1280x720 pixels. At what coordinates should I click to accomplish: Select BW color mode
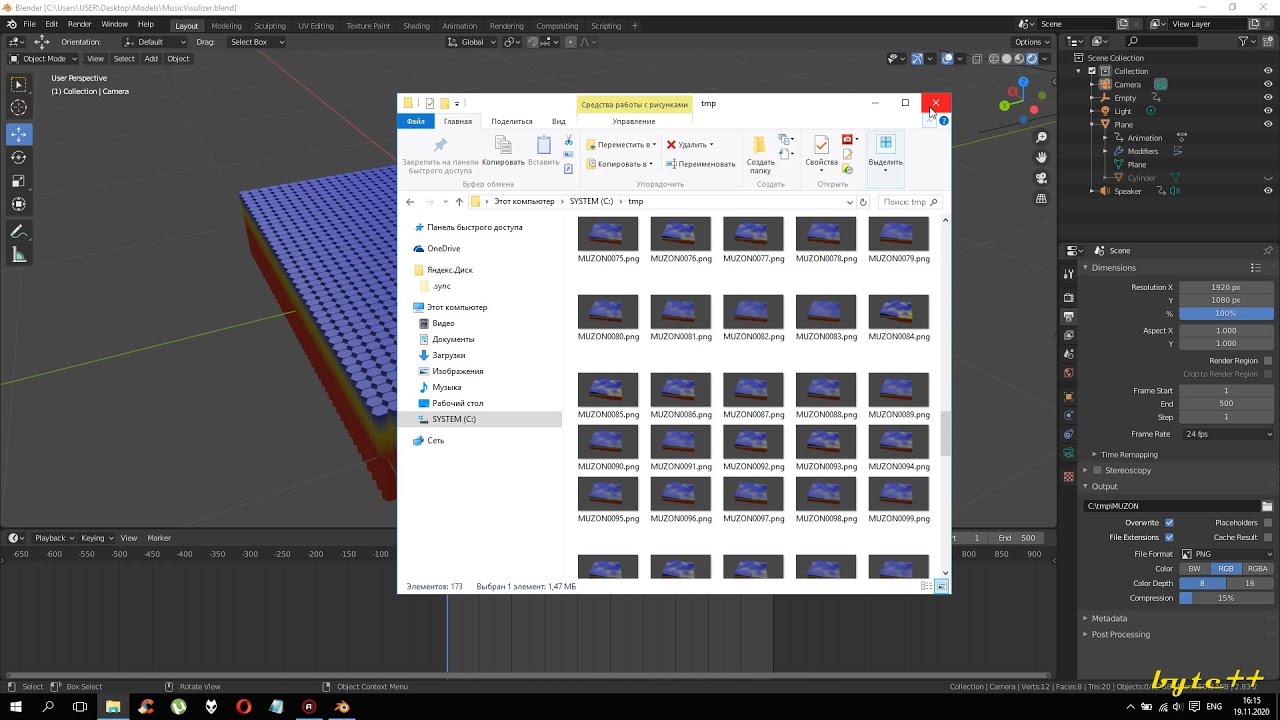tap(1194, 569)
